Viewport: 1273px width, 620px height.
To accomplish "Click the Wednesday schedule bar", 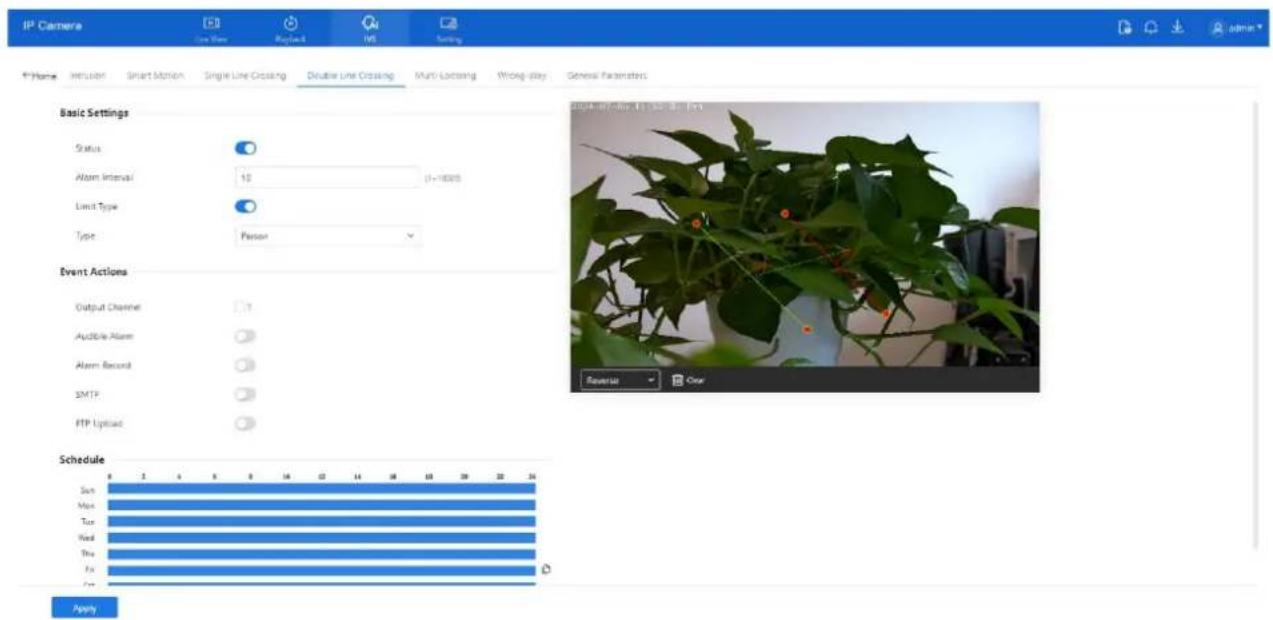I will pos(321,537).
